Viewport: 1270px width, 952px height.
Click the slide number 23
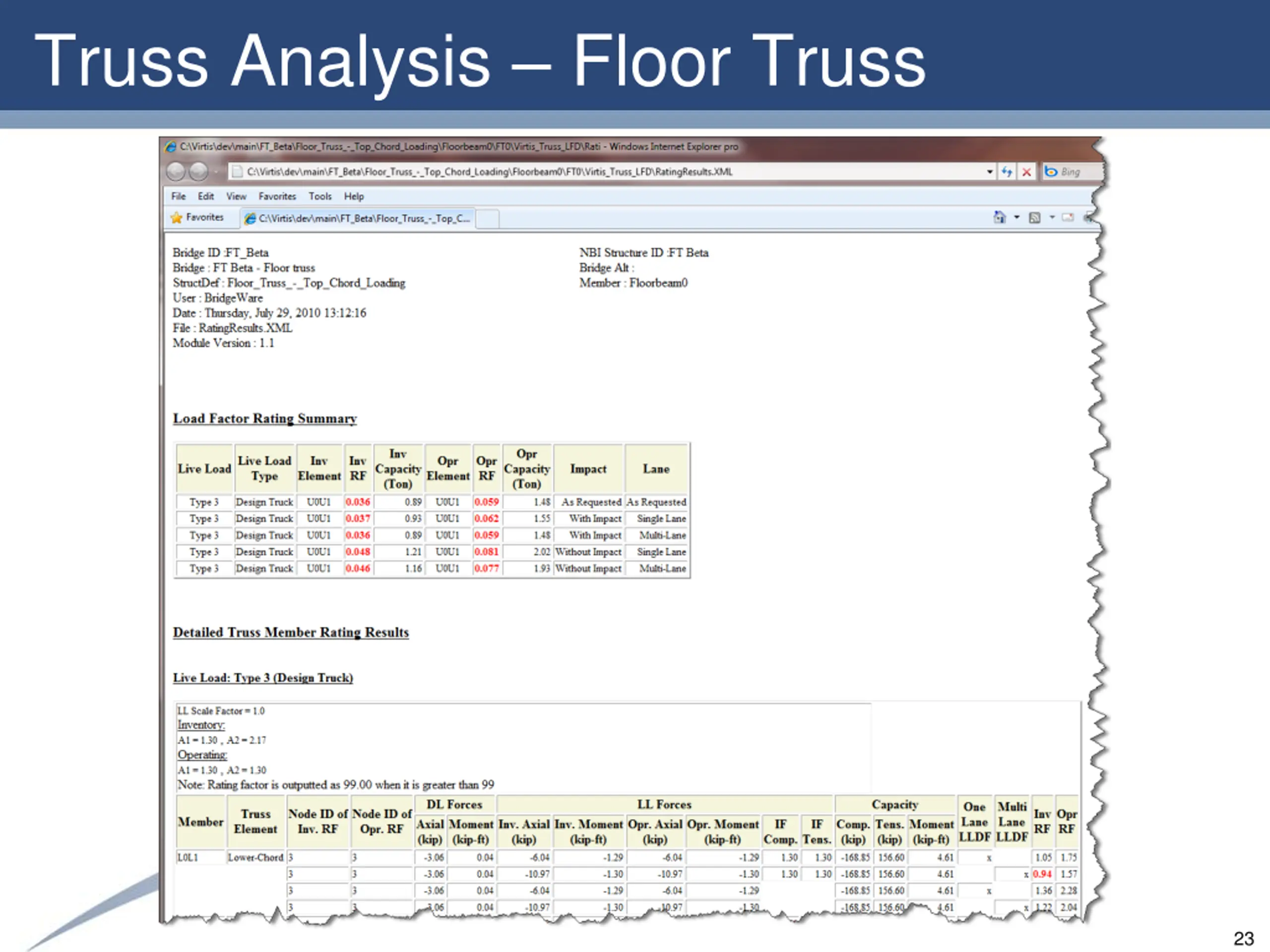pos(1244,939)
